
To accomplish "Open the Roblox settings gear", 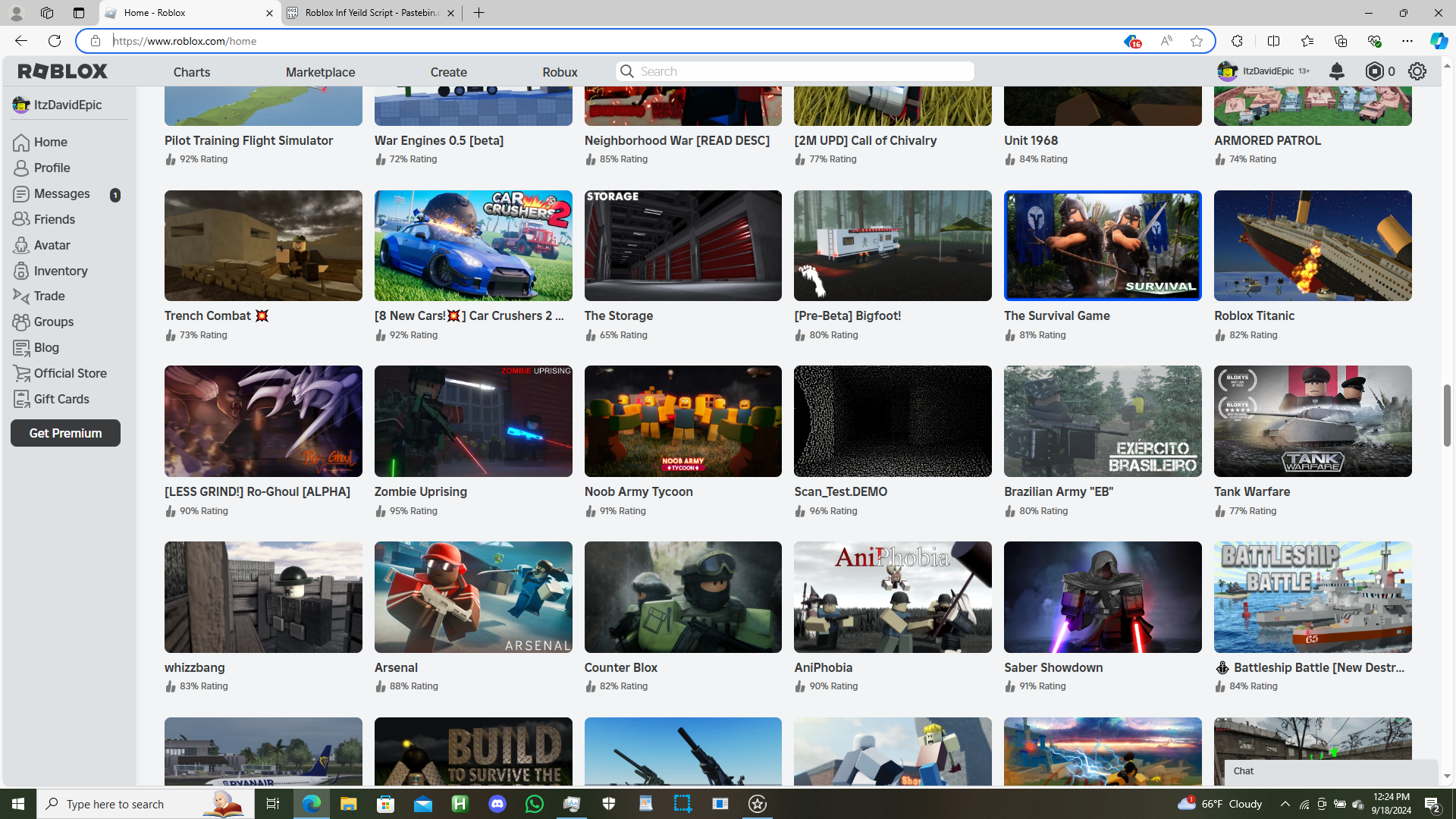I will tap(1417, 71).
